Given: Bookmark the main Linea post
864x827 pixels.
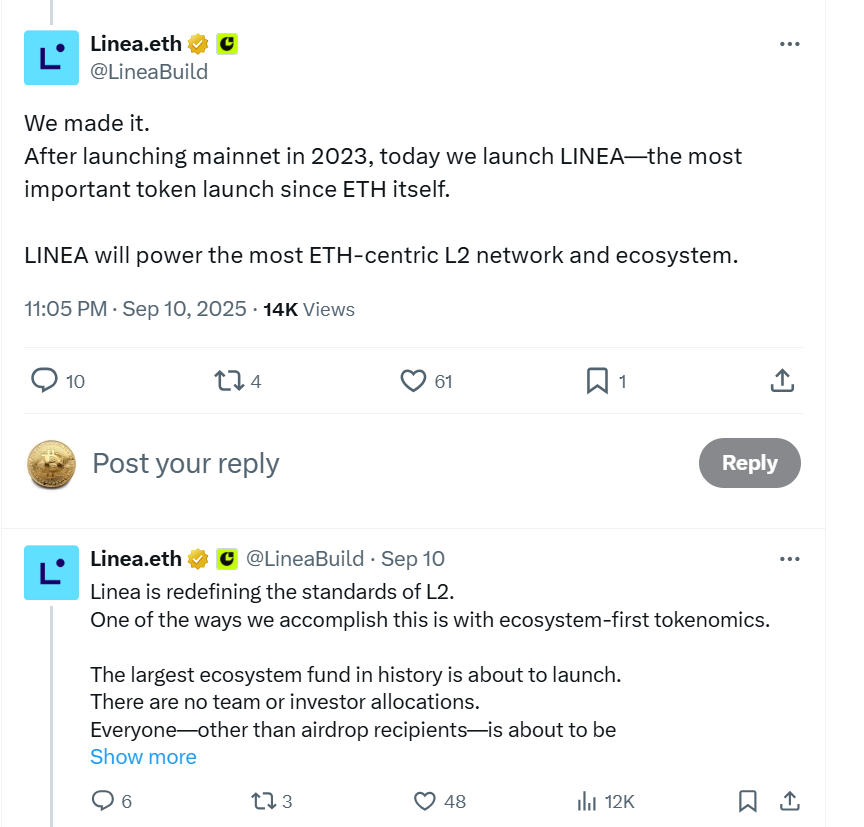Looking at the screenshot, I should [597, 380].
